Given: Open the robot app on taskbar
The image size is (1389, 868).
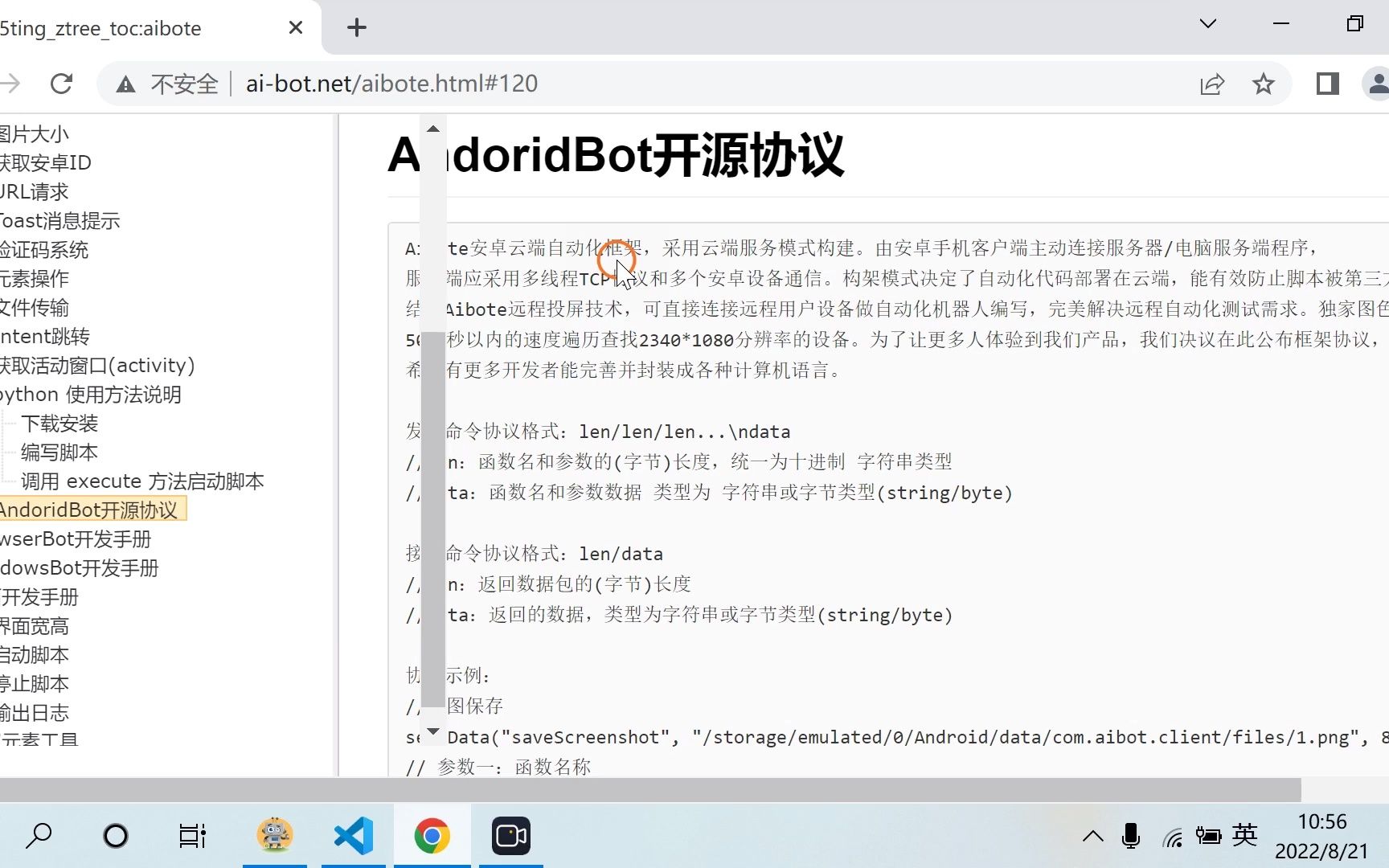Looking at the screenshot, I should [x=275, y=836].
